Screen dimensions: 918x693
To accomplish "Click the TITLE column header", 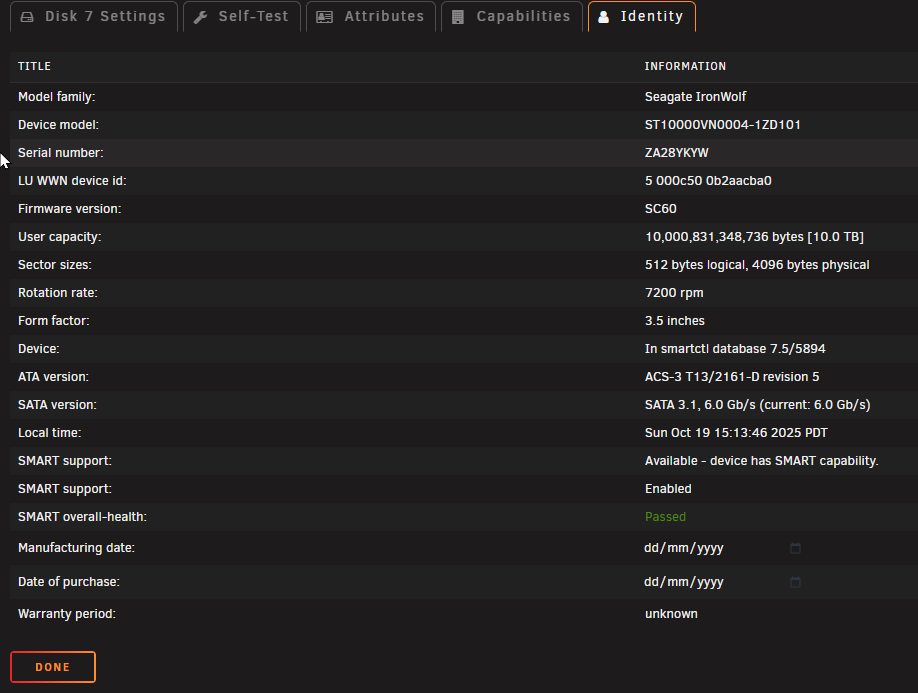I will coord(35,66).
